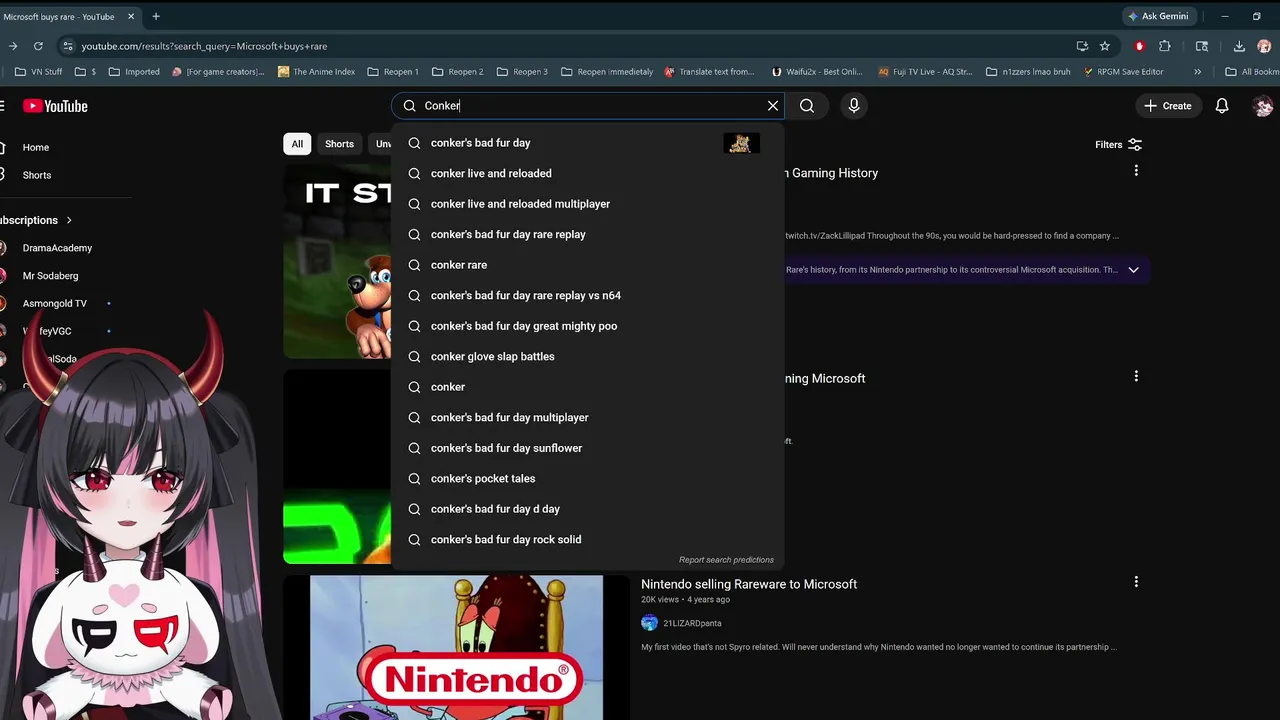Open Reopen Immedietaly bookmark folder

pyautogui.click(x=607, y=72)
